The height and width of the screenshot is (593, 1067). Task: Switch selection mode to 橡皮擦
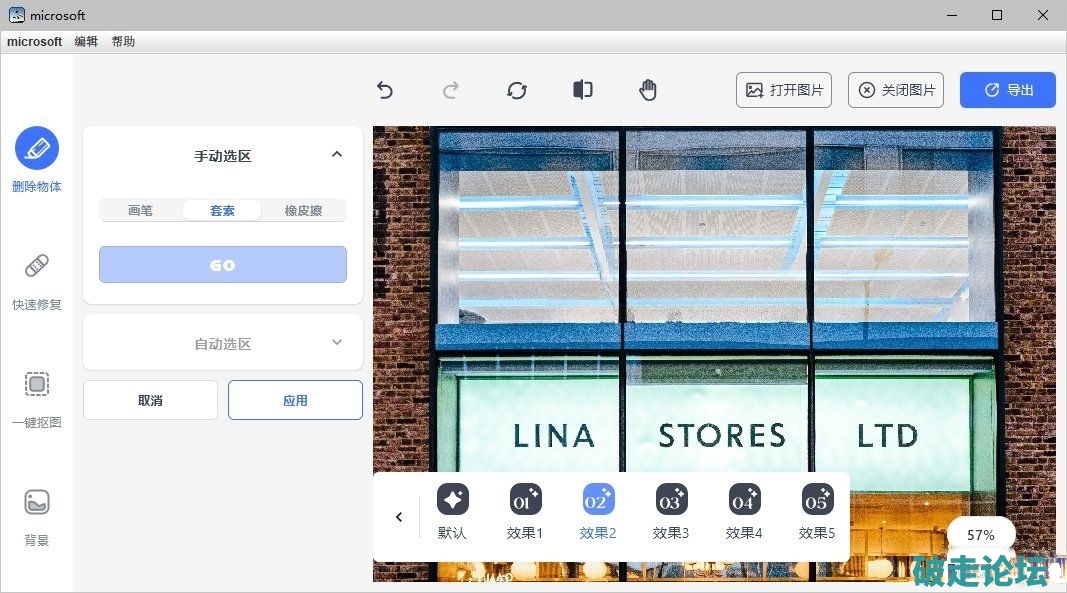[303, 210]
